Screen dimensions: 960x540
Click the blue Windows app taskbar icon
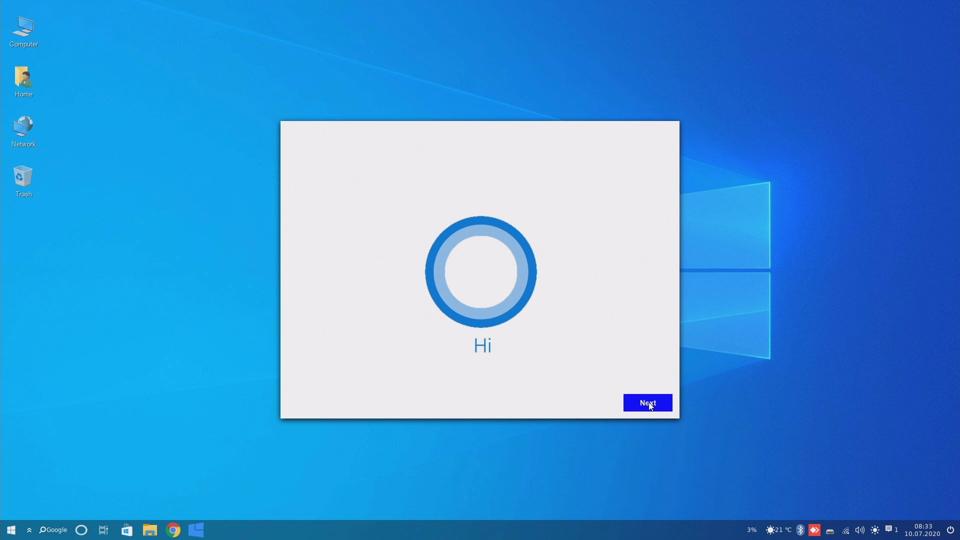coord(196,530)
